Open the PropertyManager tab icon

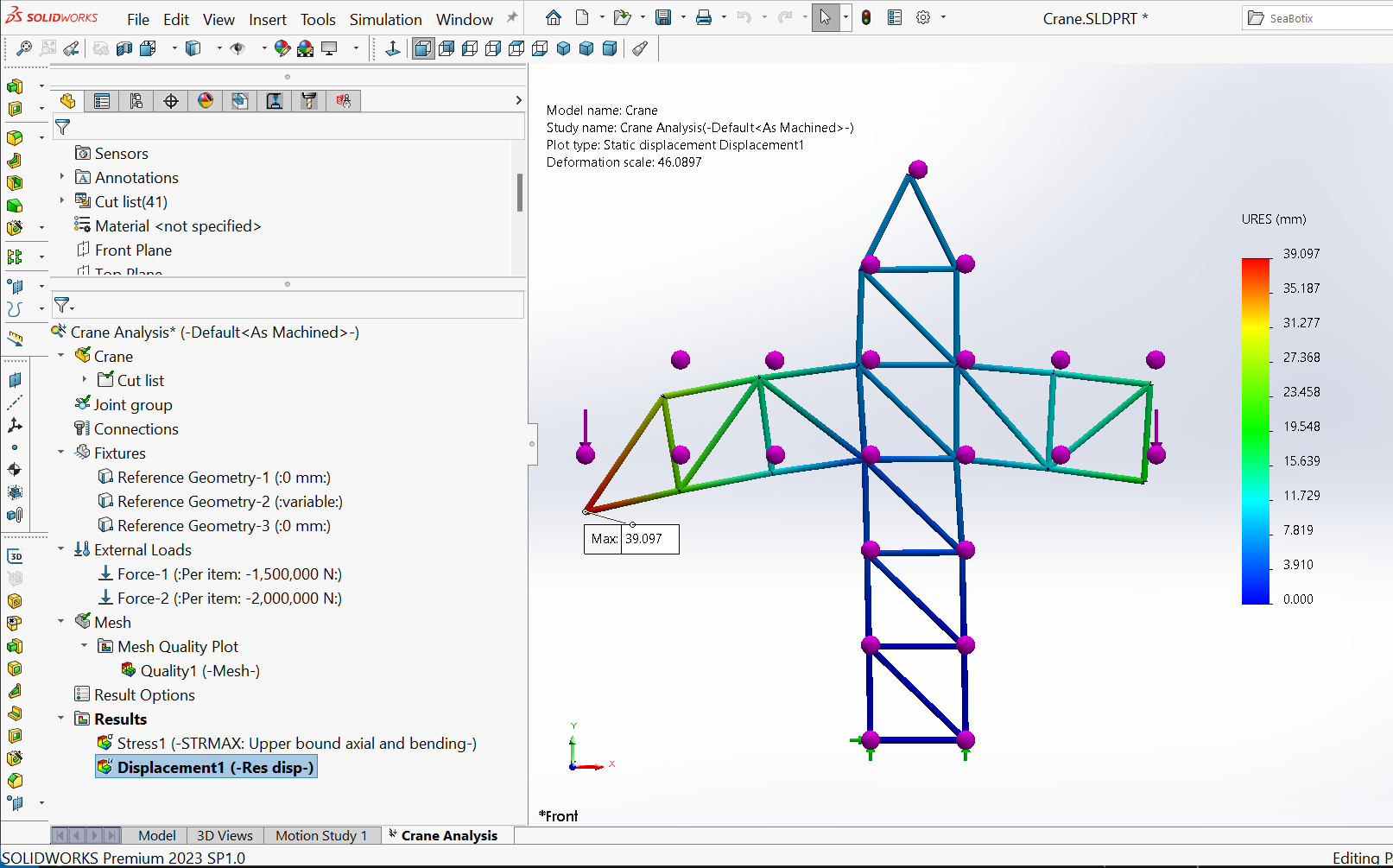coord(102,101)
